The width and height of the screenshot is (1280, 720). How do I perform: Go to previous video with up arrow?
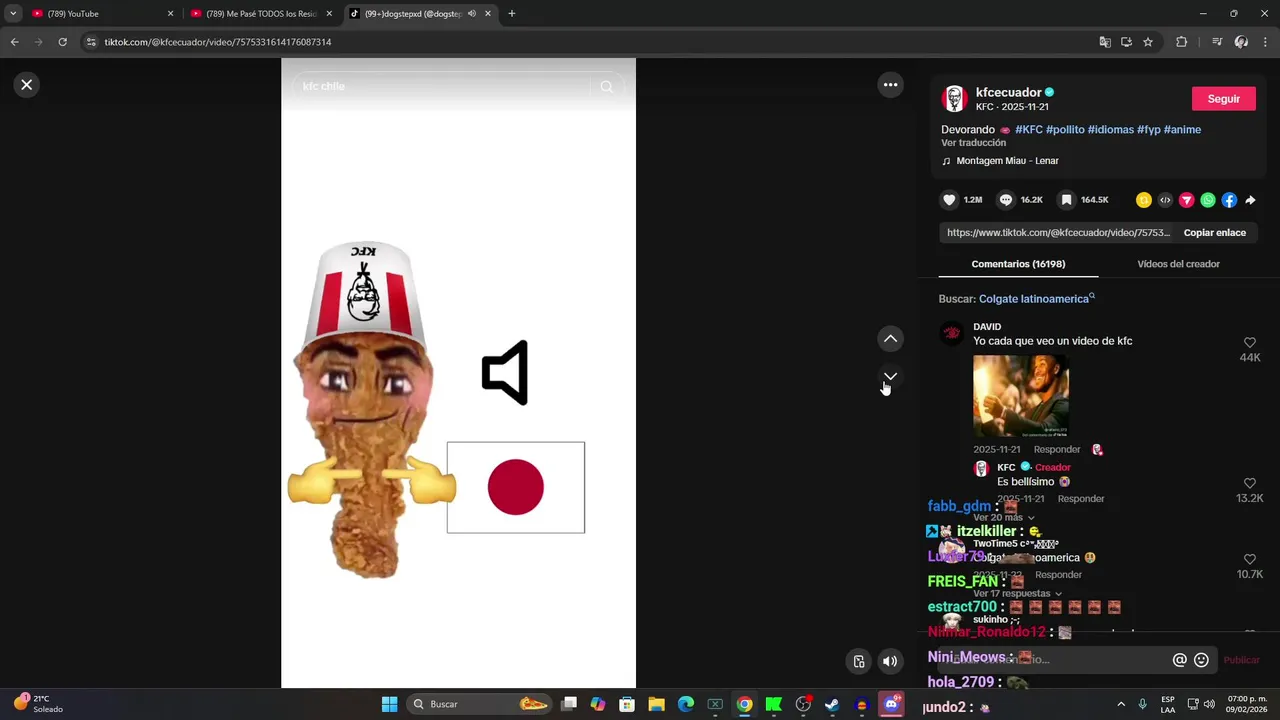890,339
